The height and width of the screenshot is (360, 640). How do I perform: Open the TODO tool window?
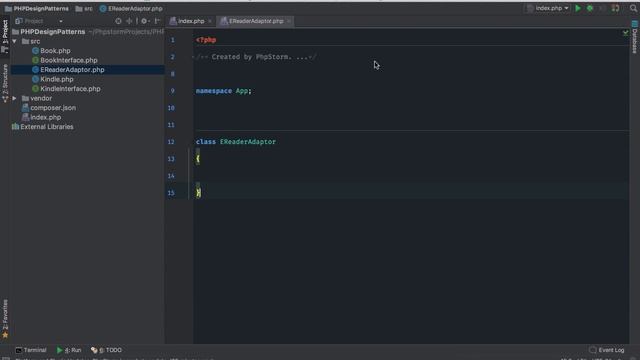coord(106,350)
